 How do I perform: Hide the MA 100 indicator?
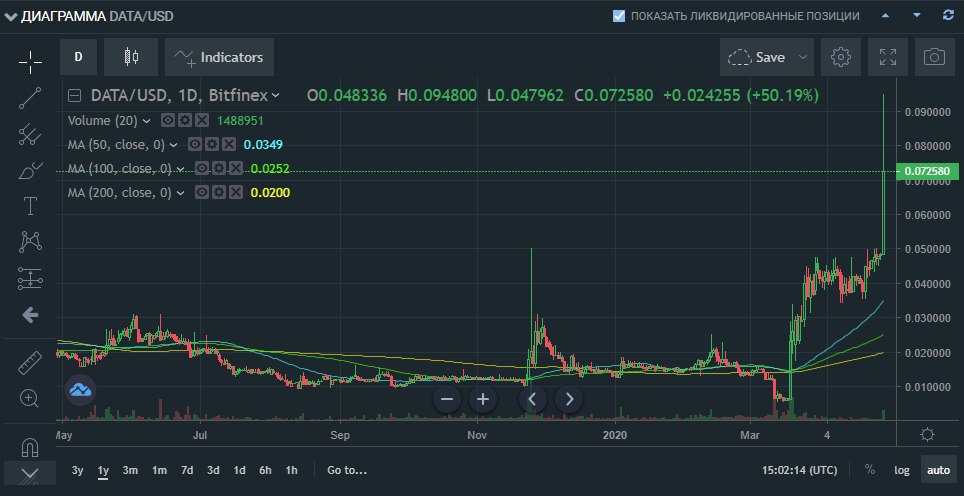(202, 168)
